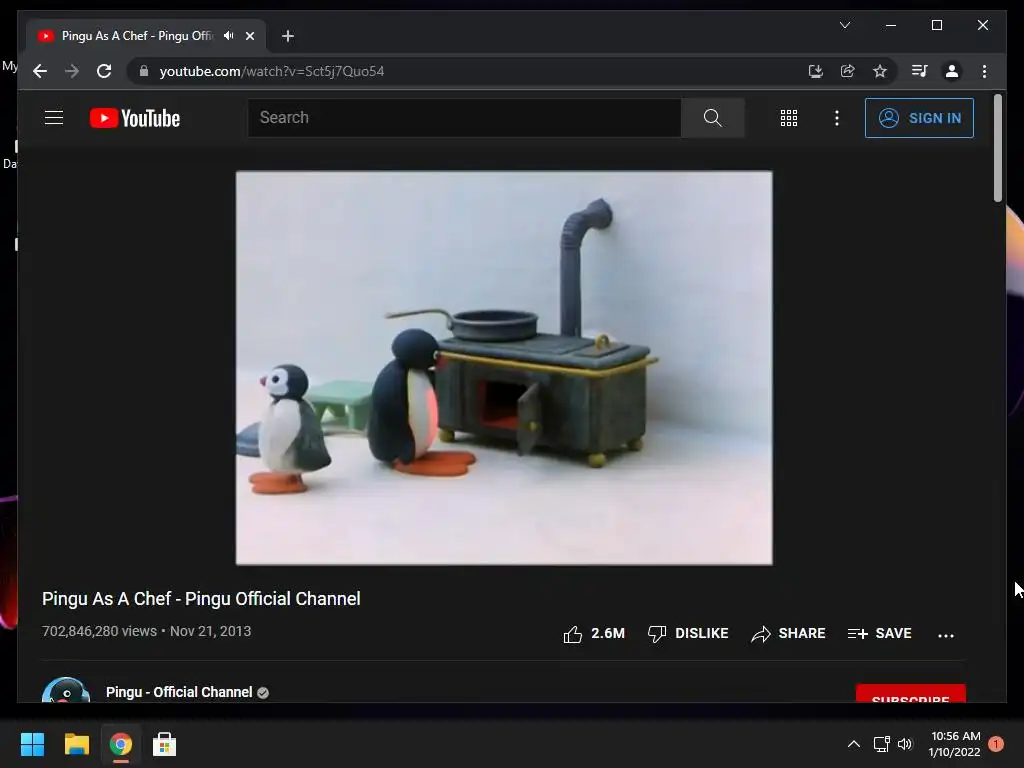Click the 702,846,280 views text
Viewport: 1024px width, 768px height.
tap(99, 632)
